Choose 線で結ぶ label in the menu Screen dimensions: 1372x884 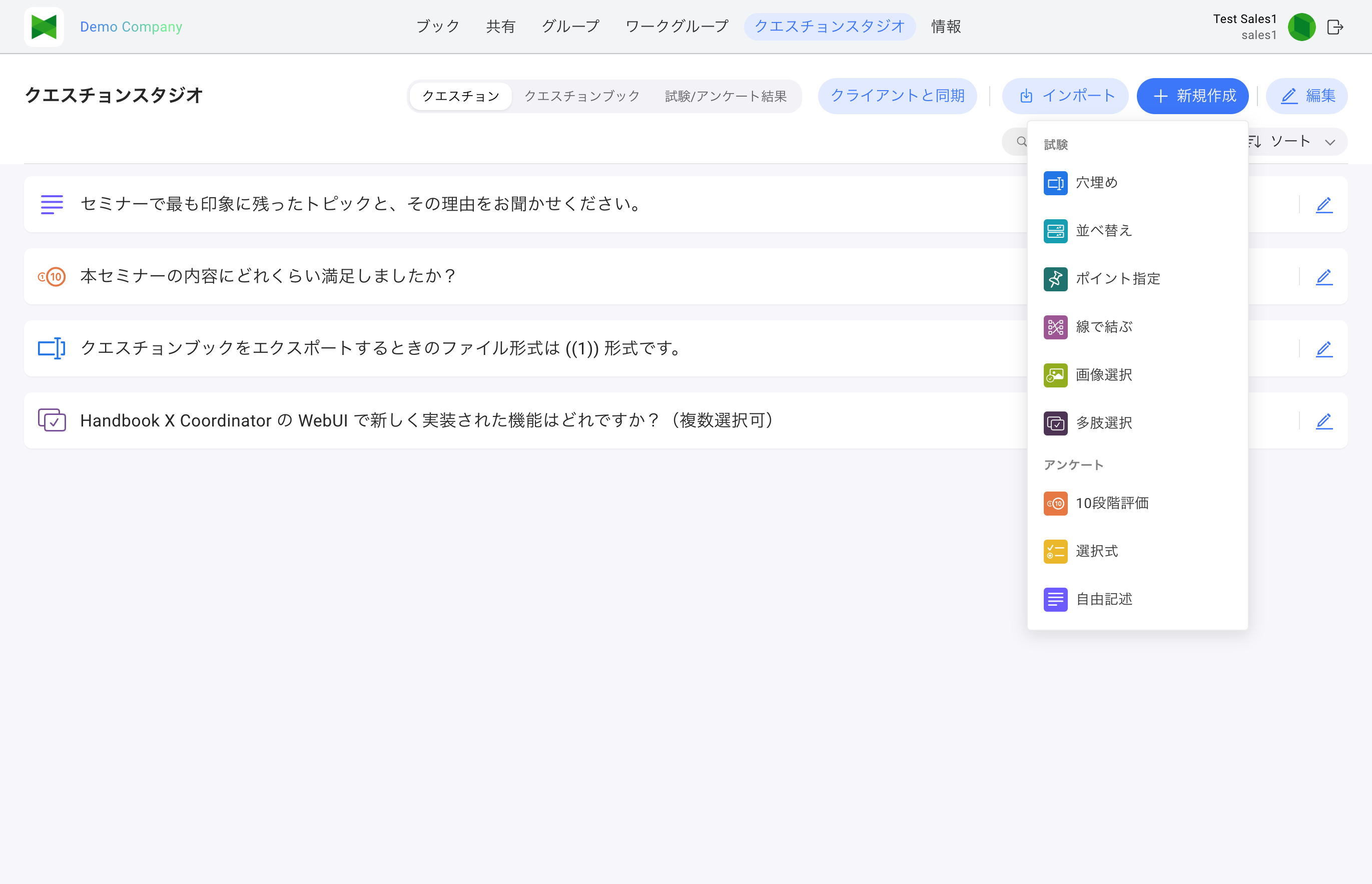(1104, 327)
